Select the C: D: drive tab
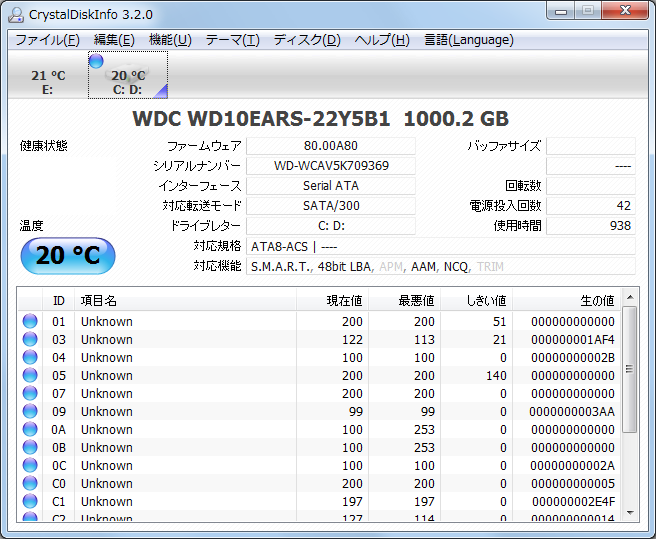 (x=128, y=75)
